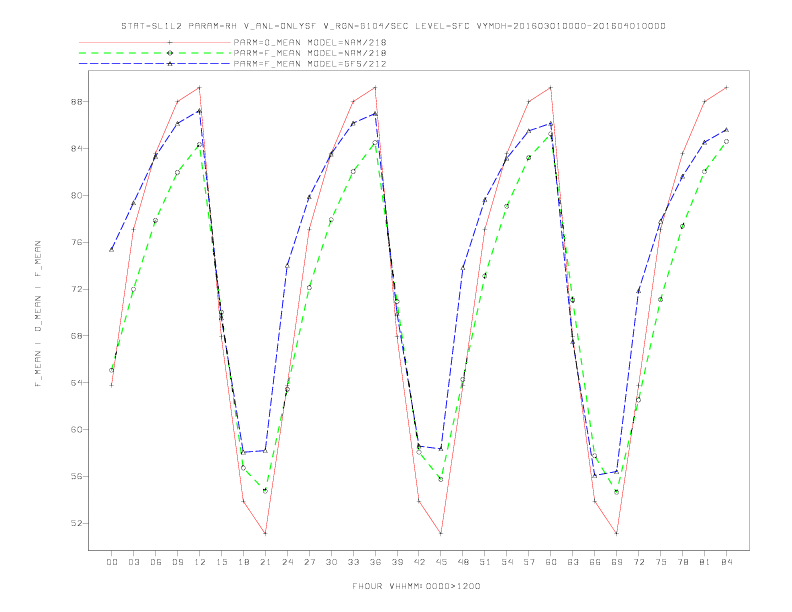
Task: Click red observed minimum marker at hour 21
Action: (x=265, y=533)
